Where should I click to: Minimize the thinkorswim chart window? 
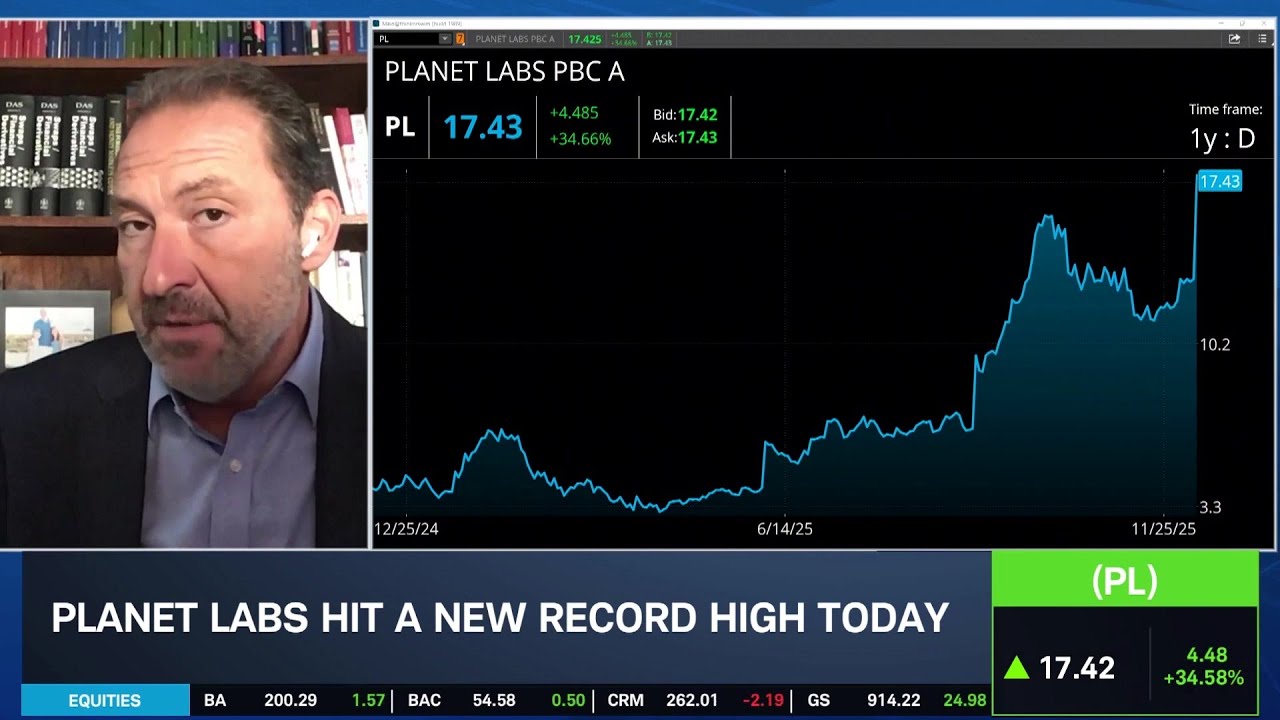tap(1221, 22)
